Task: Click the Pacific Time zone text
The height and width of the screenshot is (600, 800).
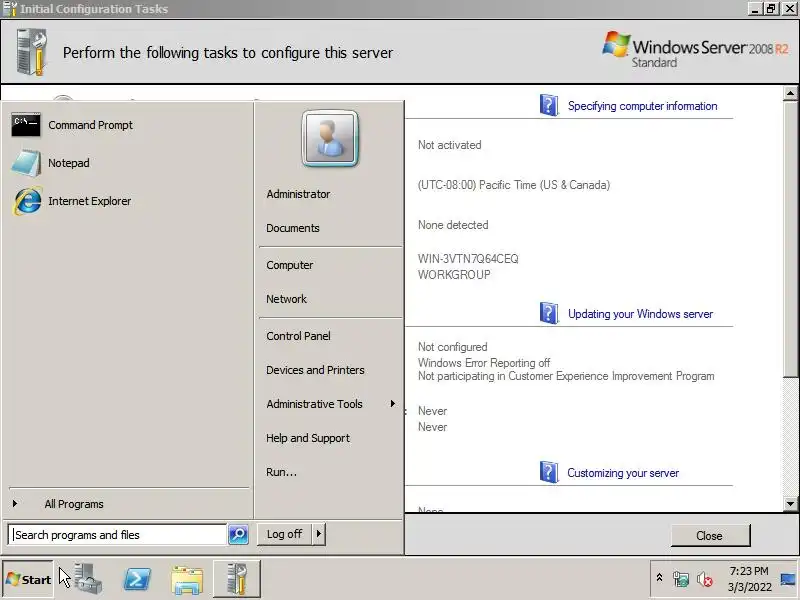Action: click(514, 185)
